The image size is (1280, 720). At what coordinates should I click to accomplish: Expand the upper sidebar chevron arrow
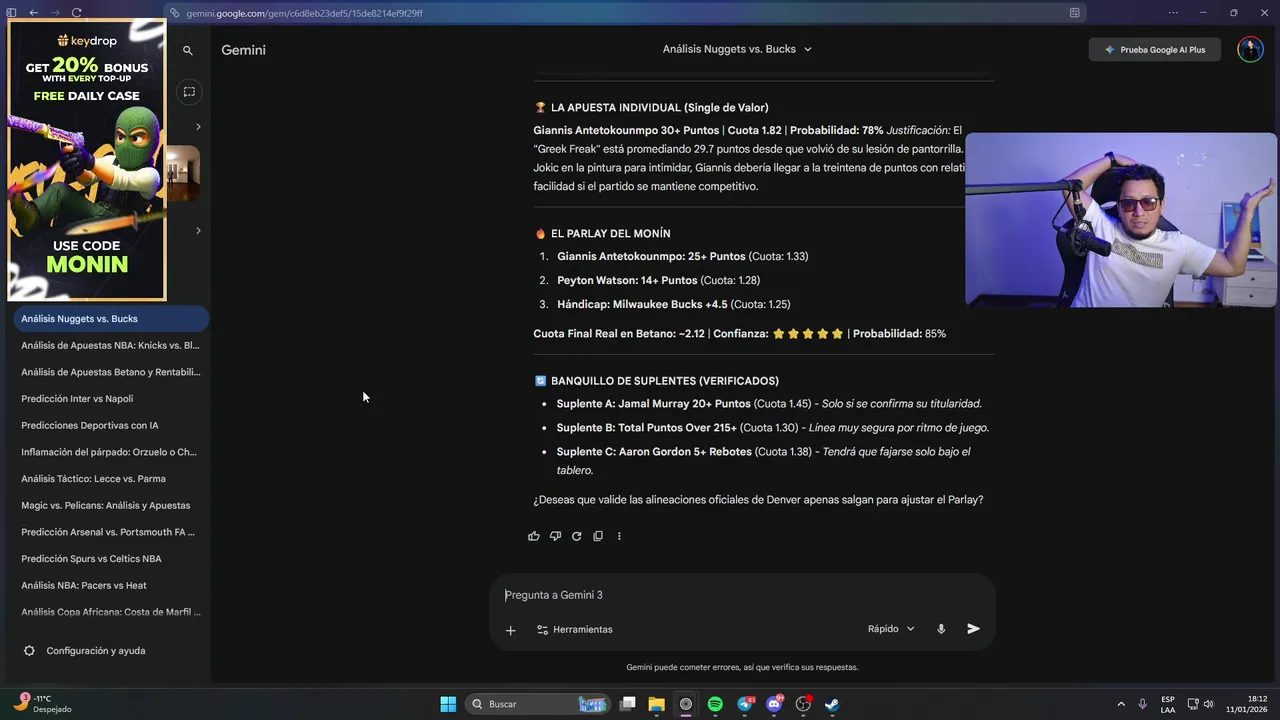coord(198,126)
